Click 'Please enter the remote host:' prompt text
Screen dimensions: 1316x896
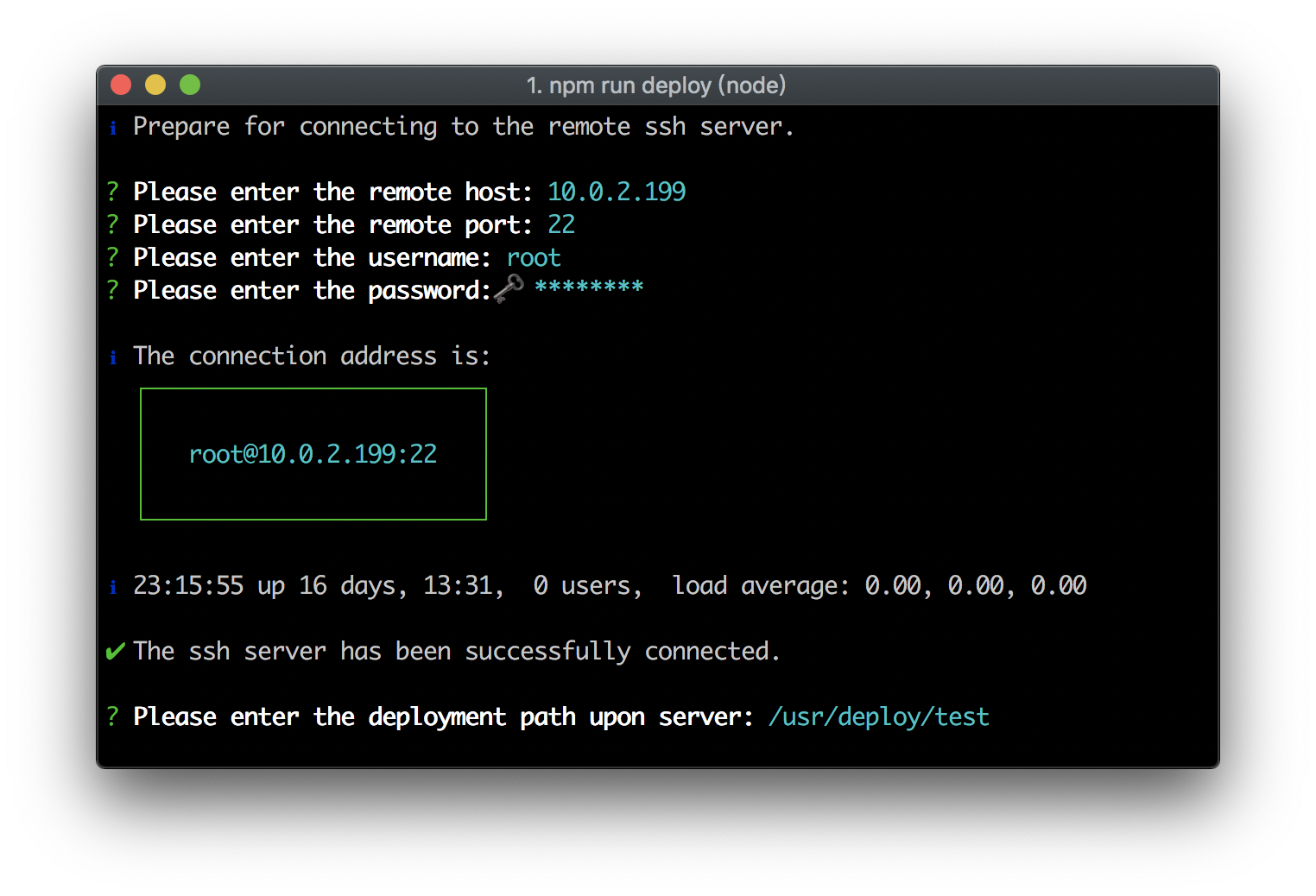[x=332, y=192]
